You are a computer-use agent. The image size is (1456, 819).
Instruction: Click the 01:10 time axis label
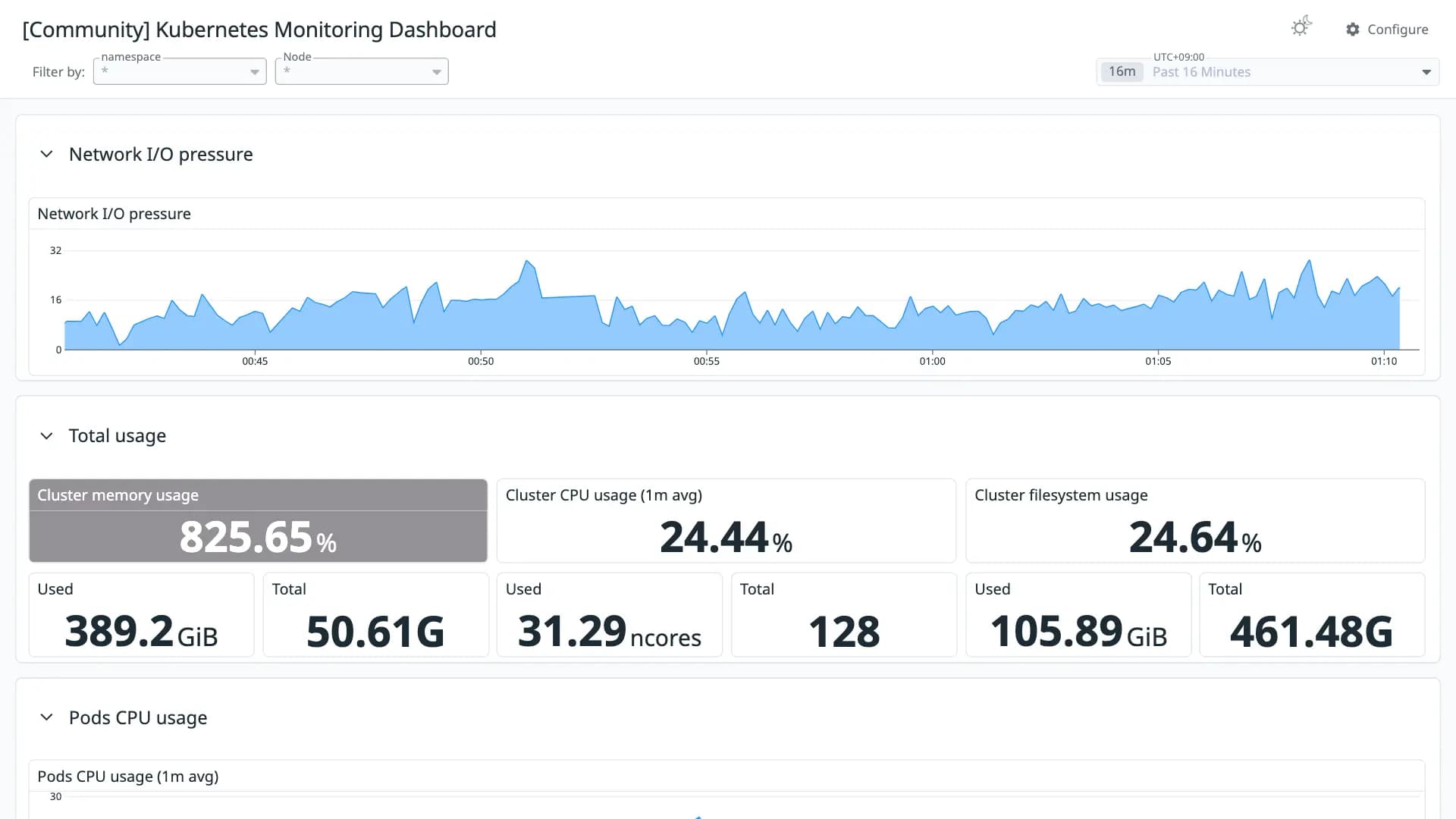[x=1384, y=361]
